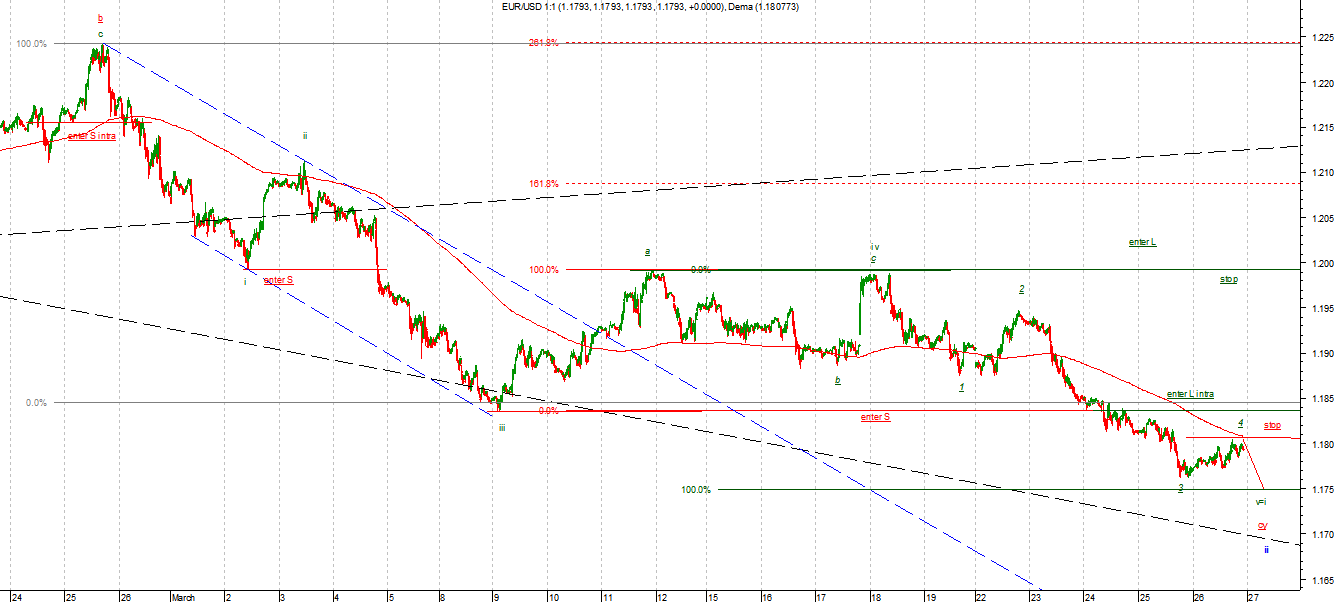Select the blue 'iii' wave label
1336x602 pixels.
tap(502, 427)
